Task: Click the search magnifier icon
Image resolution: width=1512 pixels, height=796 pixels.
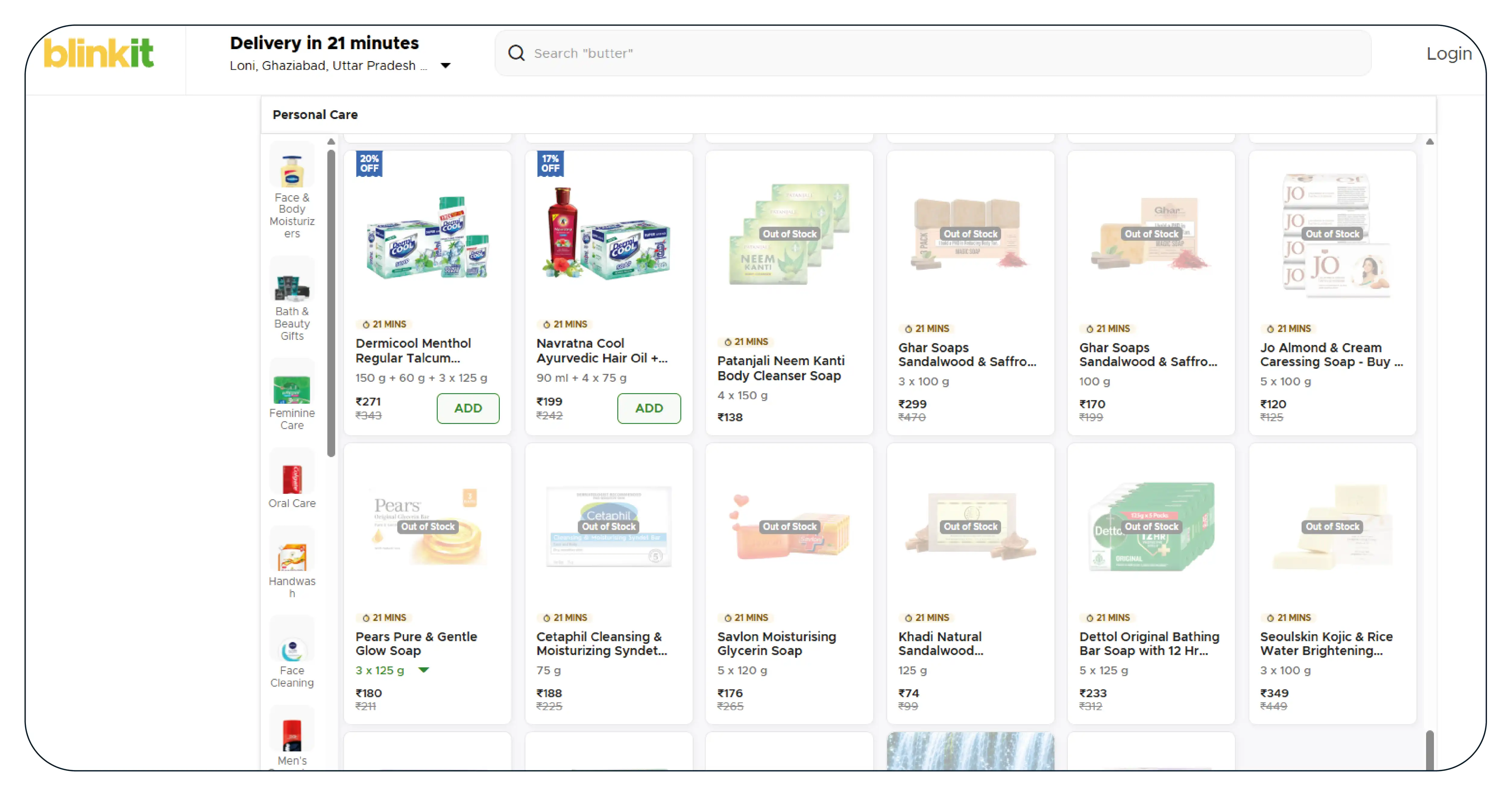Action: pyautogui.click(x=516, y=53)
